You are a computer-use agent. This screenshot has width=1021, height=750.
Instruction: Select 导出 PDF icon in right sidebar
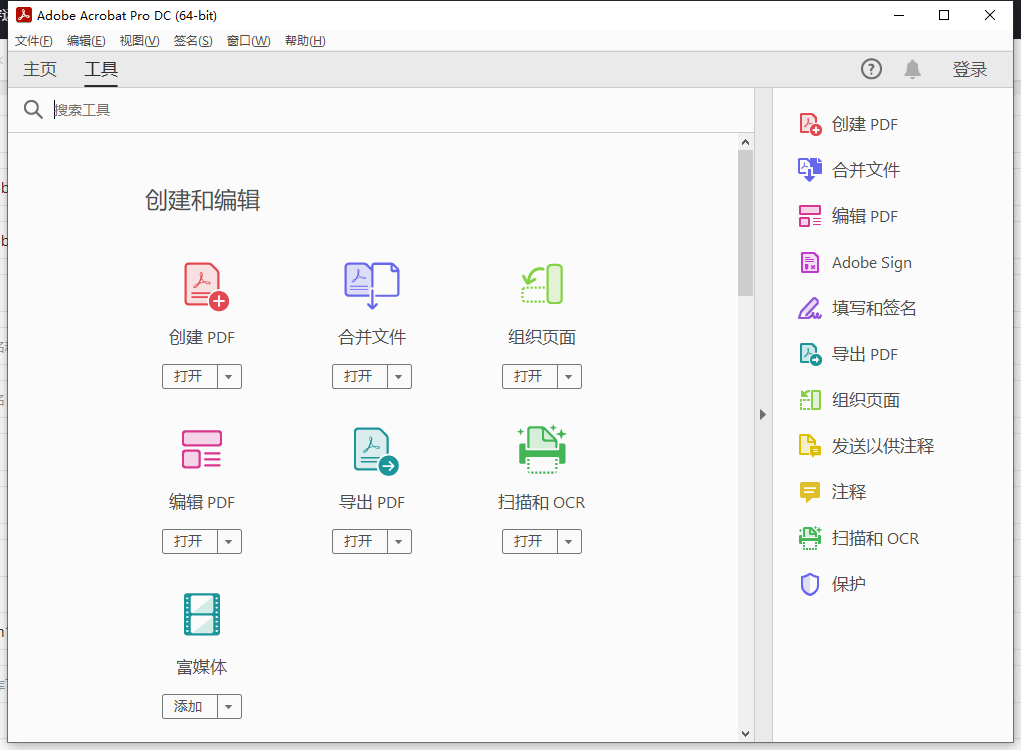pyautogui.click(x=810, y=354)
